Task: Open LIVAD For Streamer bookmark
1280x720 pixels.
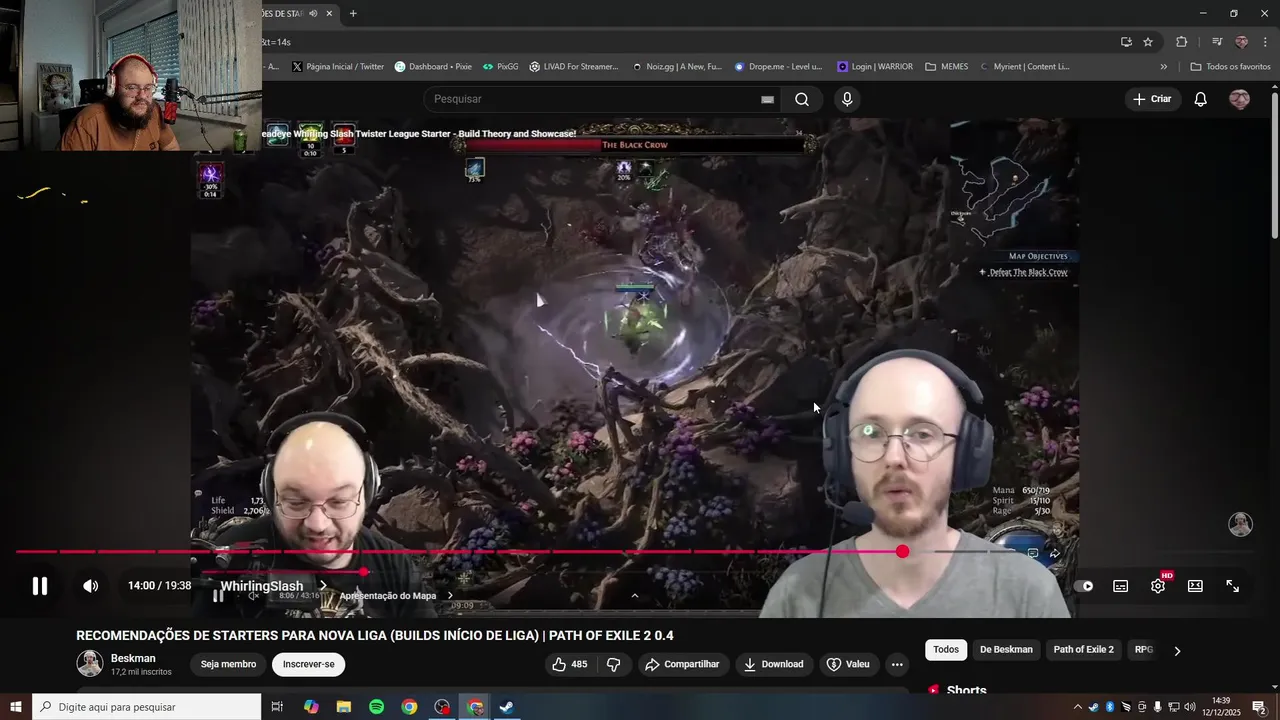Action: (574, 67)
